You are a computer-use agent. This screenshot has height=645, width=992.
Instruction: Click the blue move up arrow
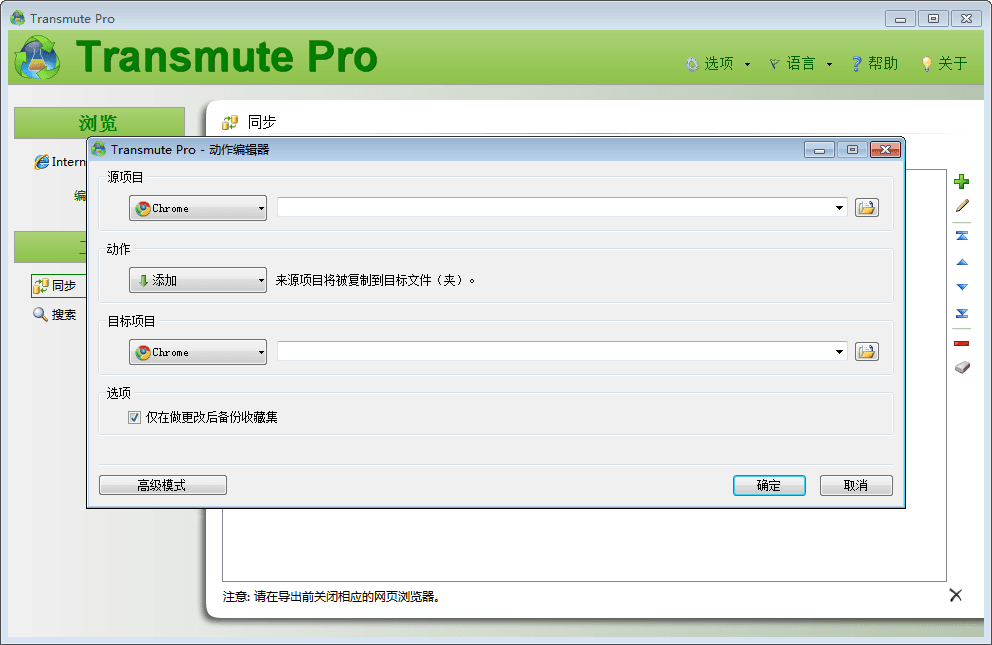pyautogui.click(x=962, y=262)
